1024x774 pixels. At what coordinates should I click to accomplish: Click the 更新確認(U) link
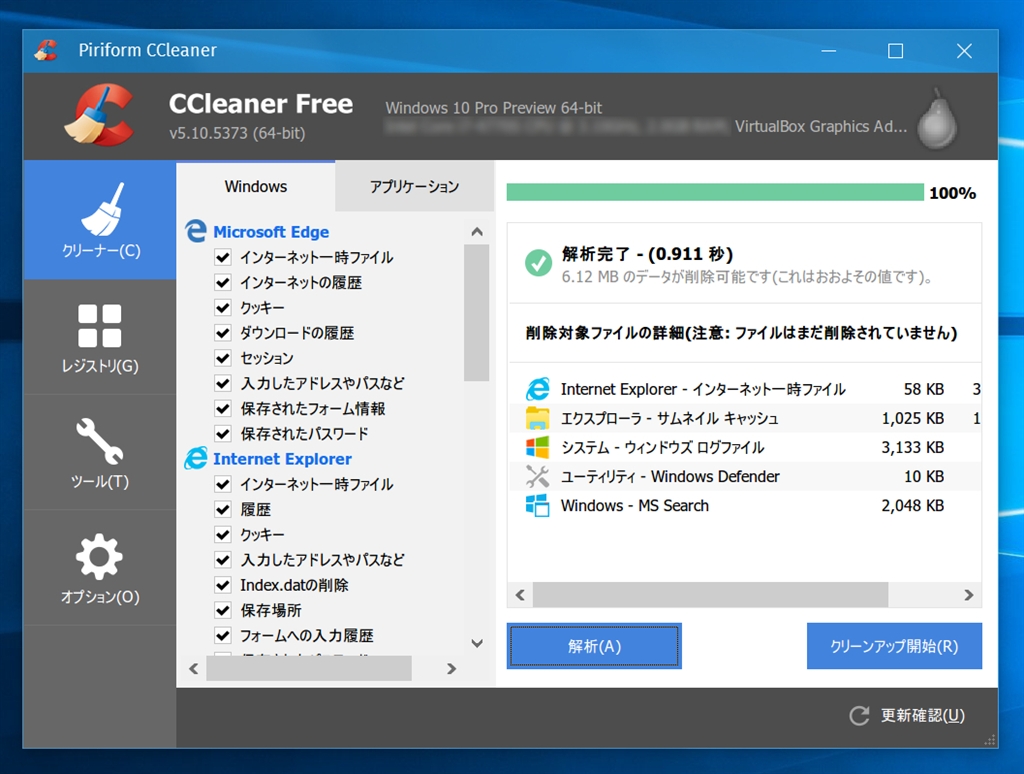click(x=923, y=716)
